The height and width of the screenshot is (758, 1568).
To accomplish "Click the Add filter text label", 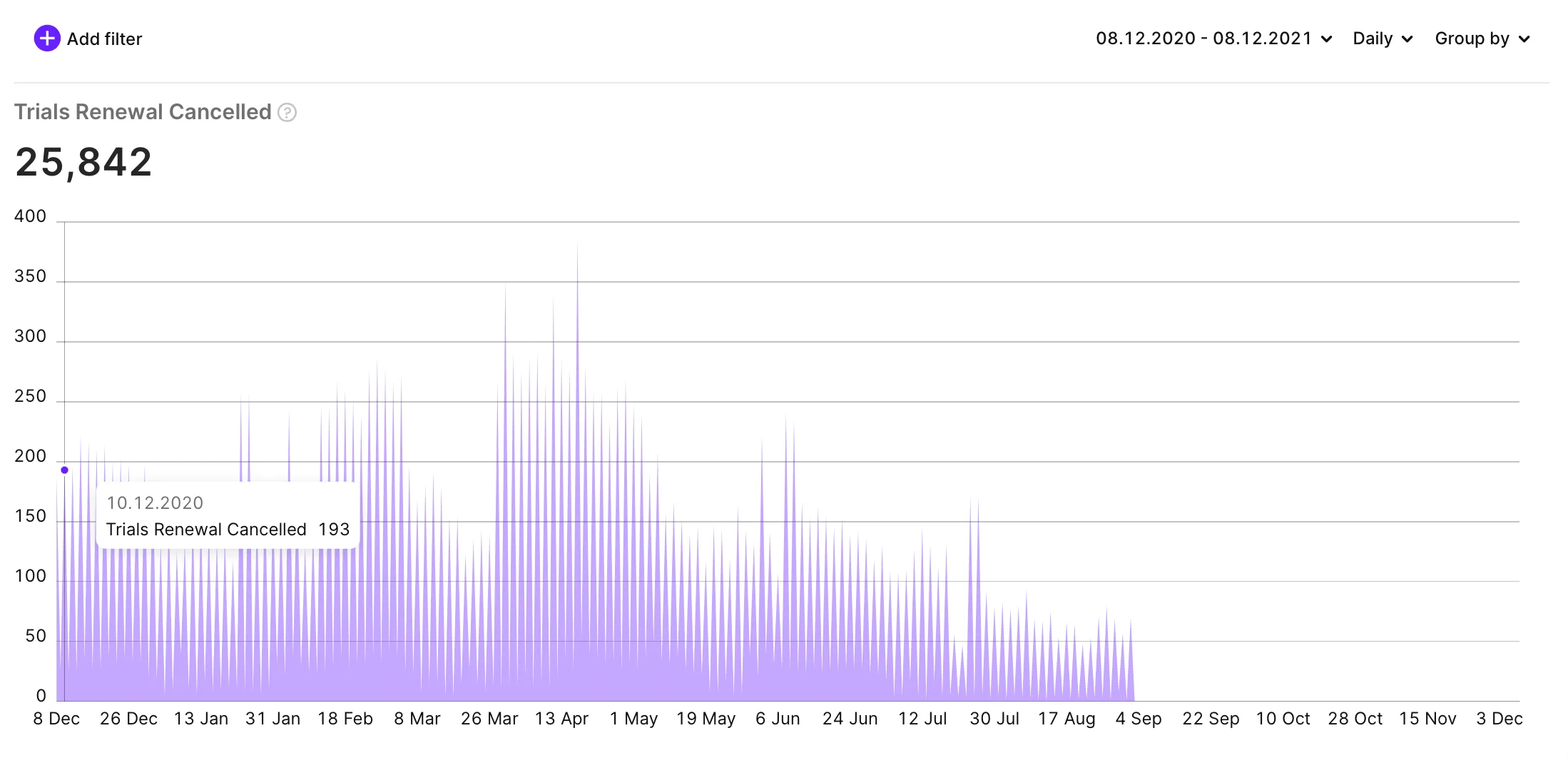I will [104, 39].
